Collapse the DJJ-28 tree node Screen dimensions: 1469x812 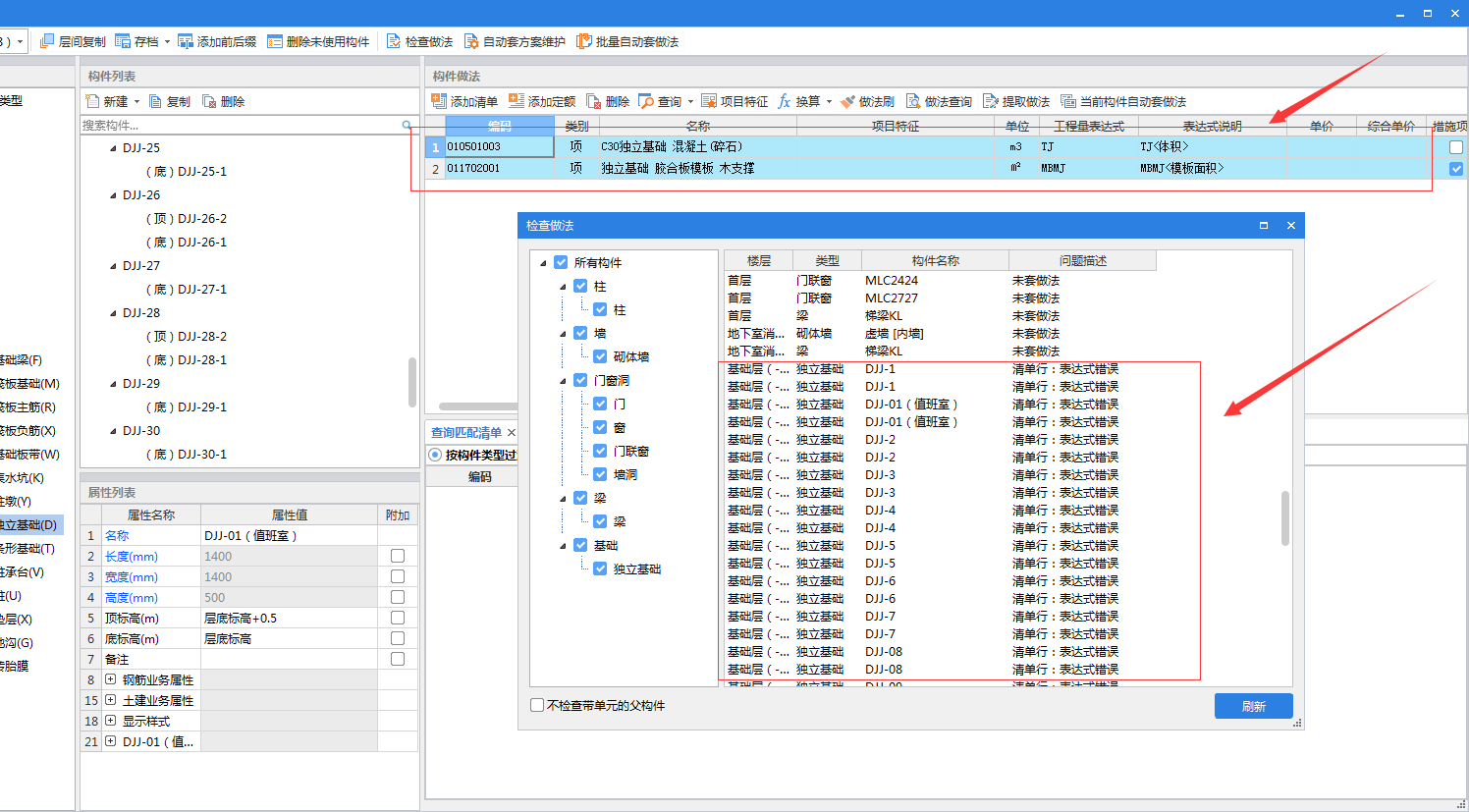click(x=113, y=313)
